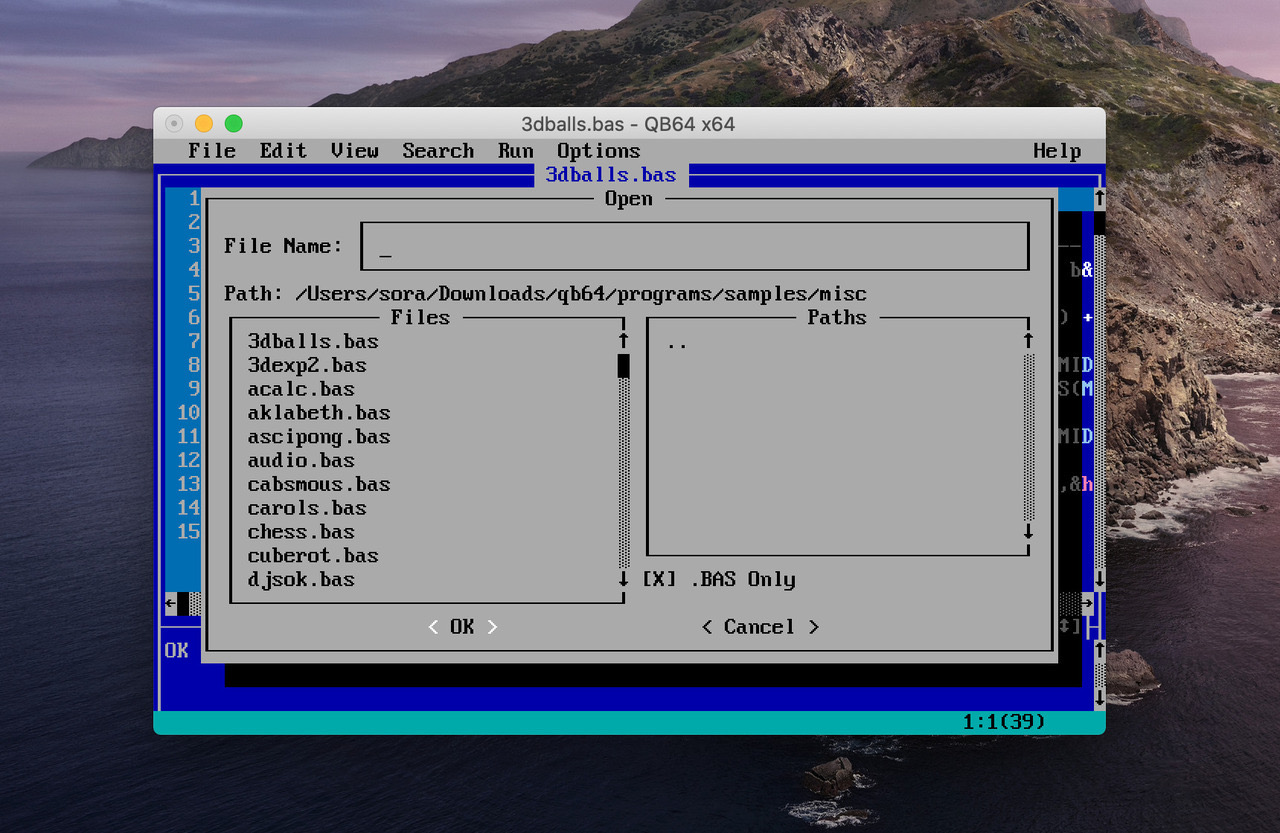Click the green zoom window button
1280x833 pixels.
(233, 124)
